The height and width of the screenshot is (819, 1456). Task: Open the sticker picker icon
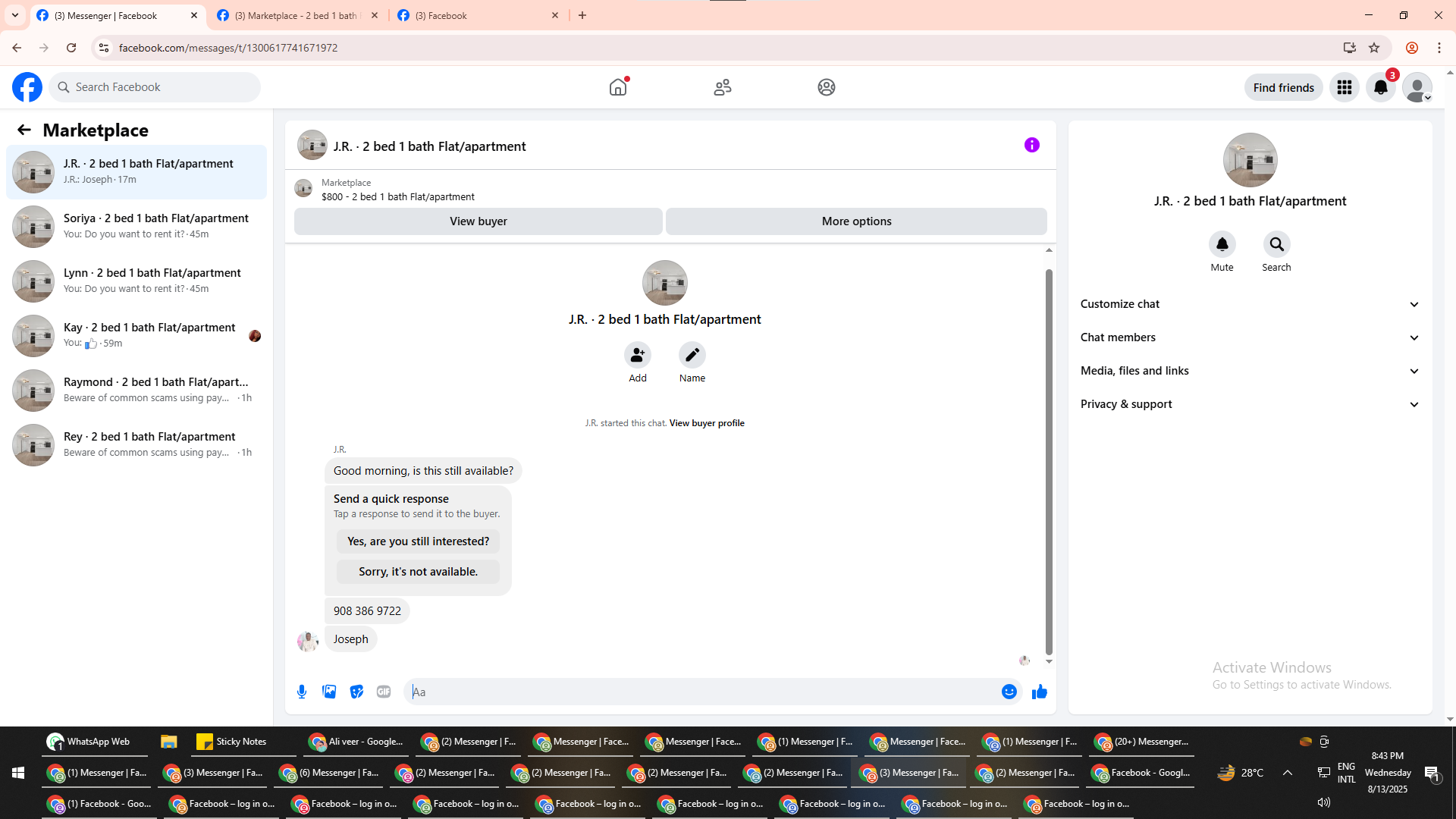coord(356,692)
